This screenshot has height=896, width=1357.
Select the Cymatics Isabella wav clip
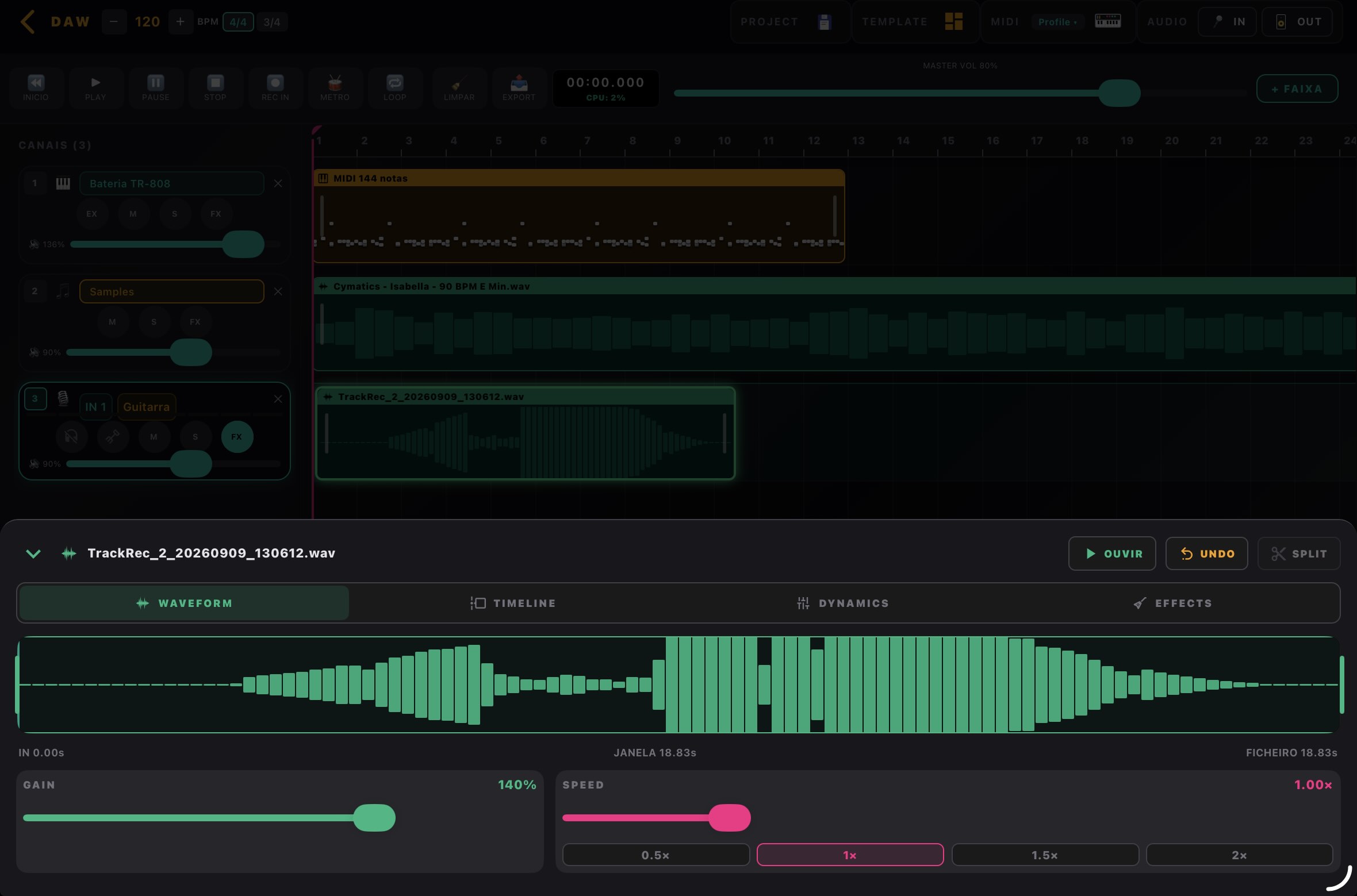pyautogui.click(x=835, y=324)
